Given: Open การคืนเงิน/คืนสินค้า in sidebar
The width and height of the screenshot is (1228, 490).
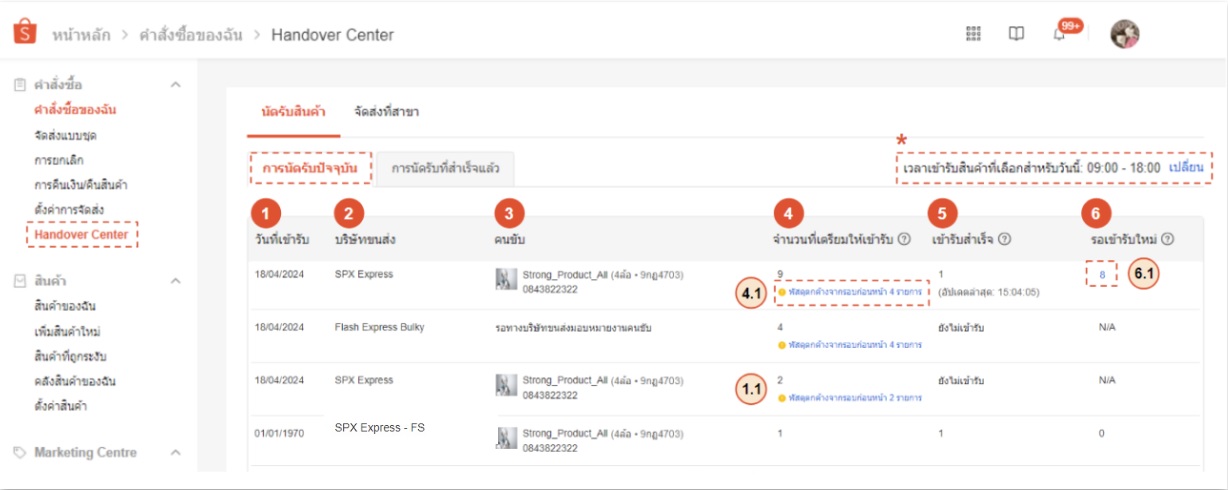Looking at the screenshot, I should pyautogui.click(x=80, y=185).
